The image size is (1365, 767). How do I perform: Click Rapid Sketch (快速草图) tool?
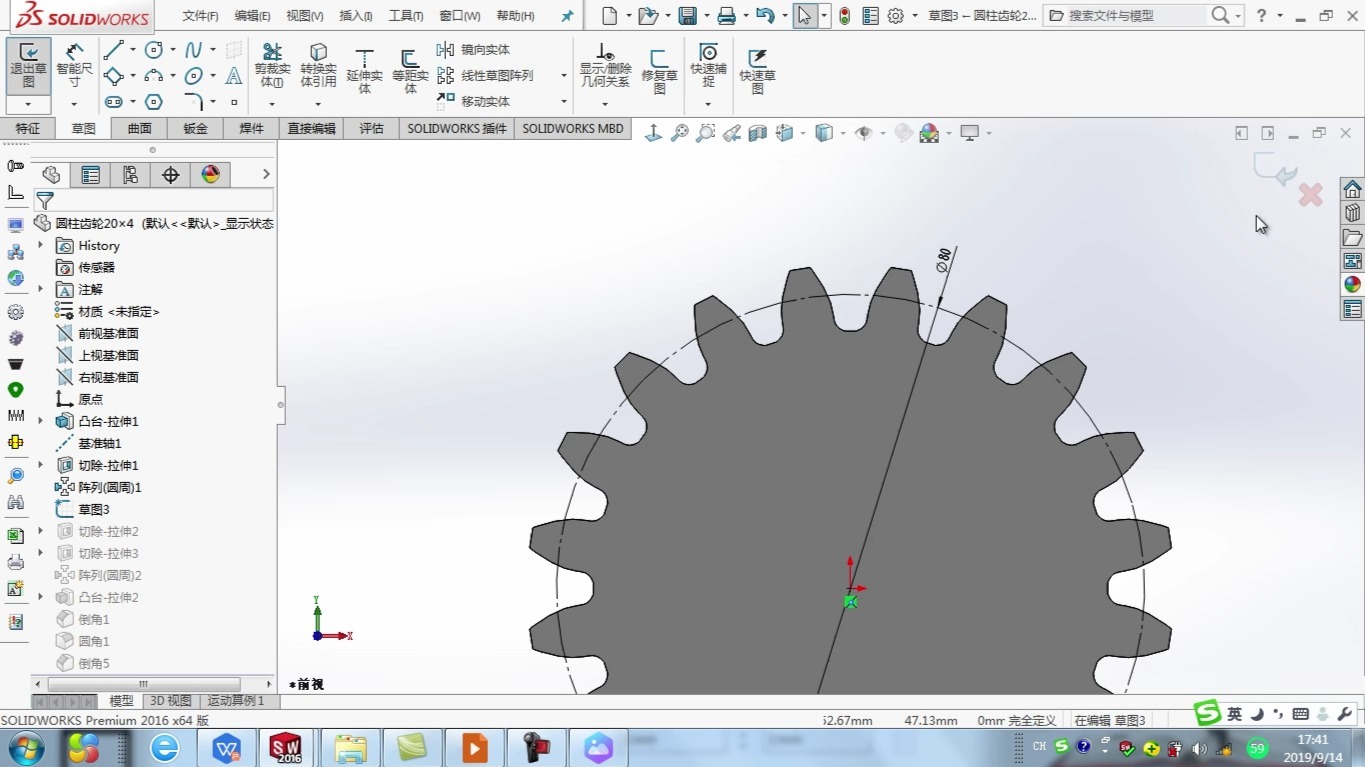(x=757, y=70)
